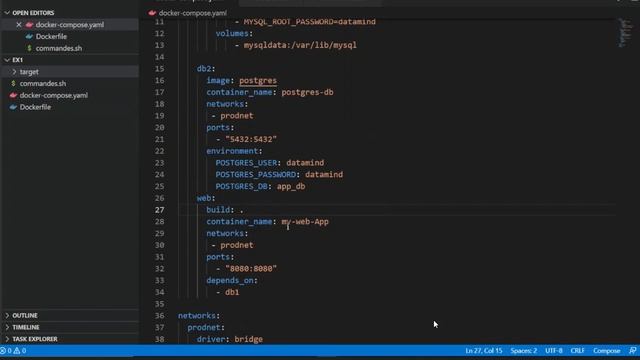Change end of line sequence CRLF
Viewport: 640px width, 360px height.
click(x=578, y=351)
